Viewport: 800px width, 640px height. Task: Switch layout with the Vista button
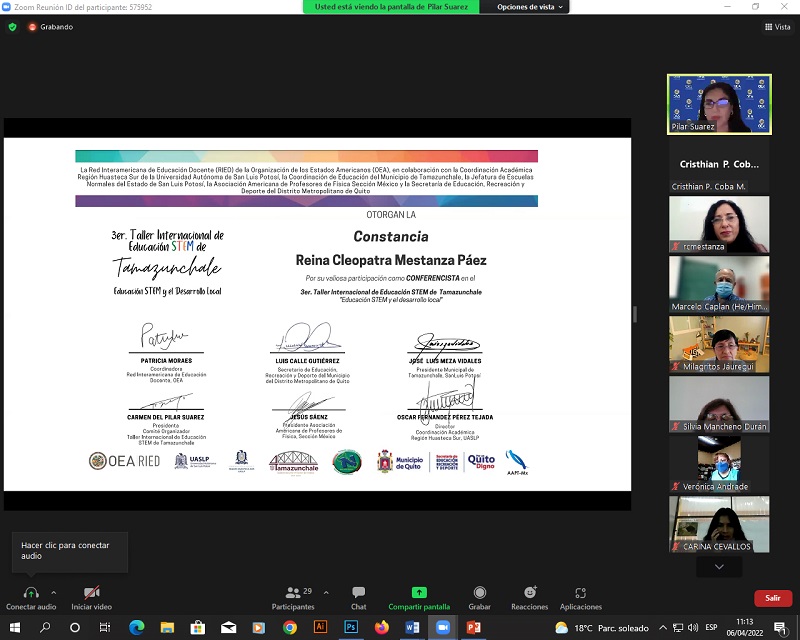pos(778,27)
